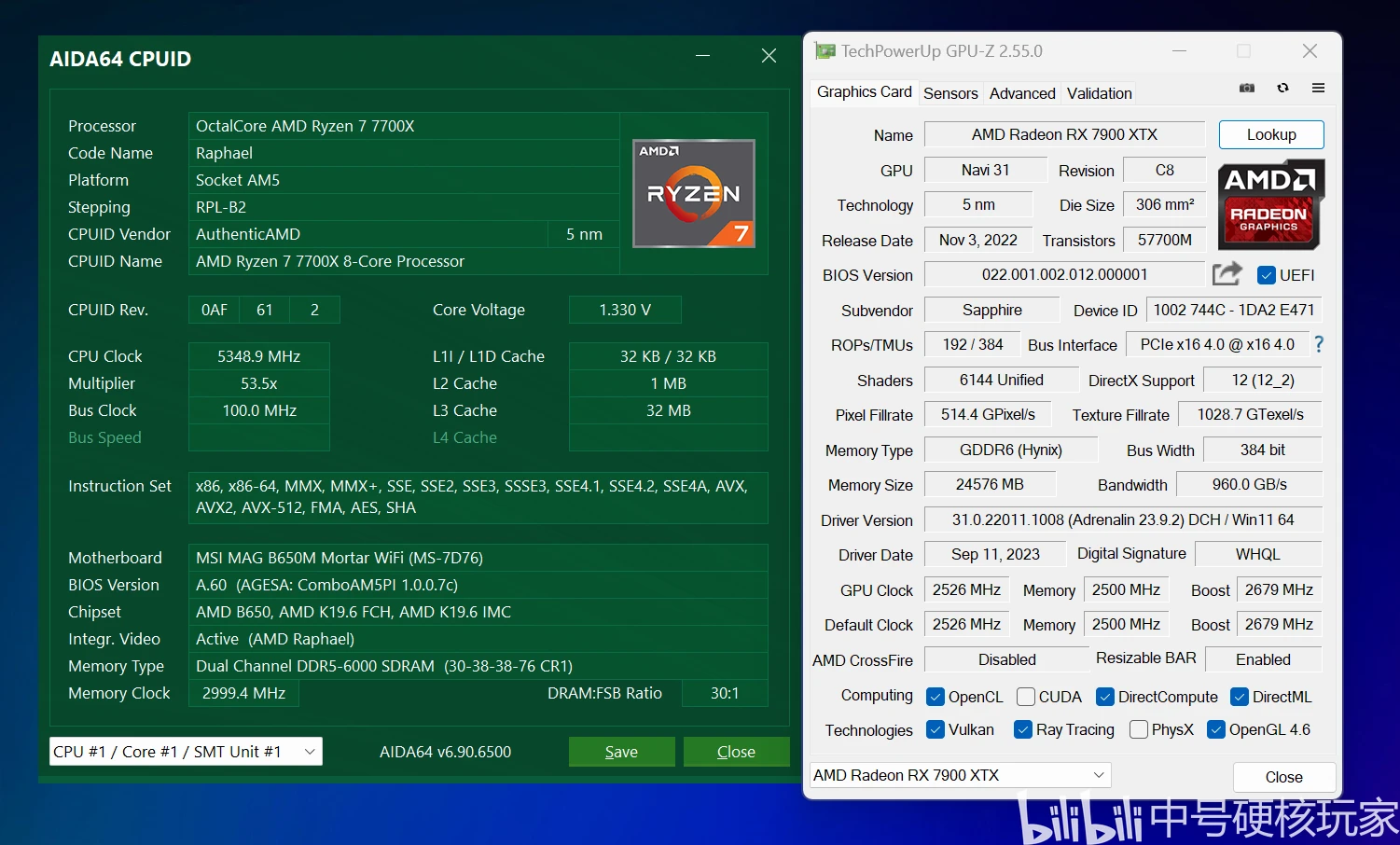Click the Memory Size 24576 MB field

(x=990, y=484)
